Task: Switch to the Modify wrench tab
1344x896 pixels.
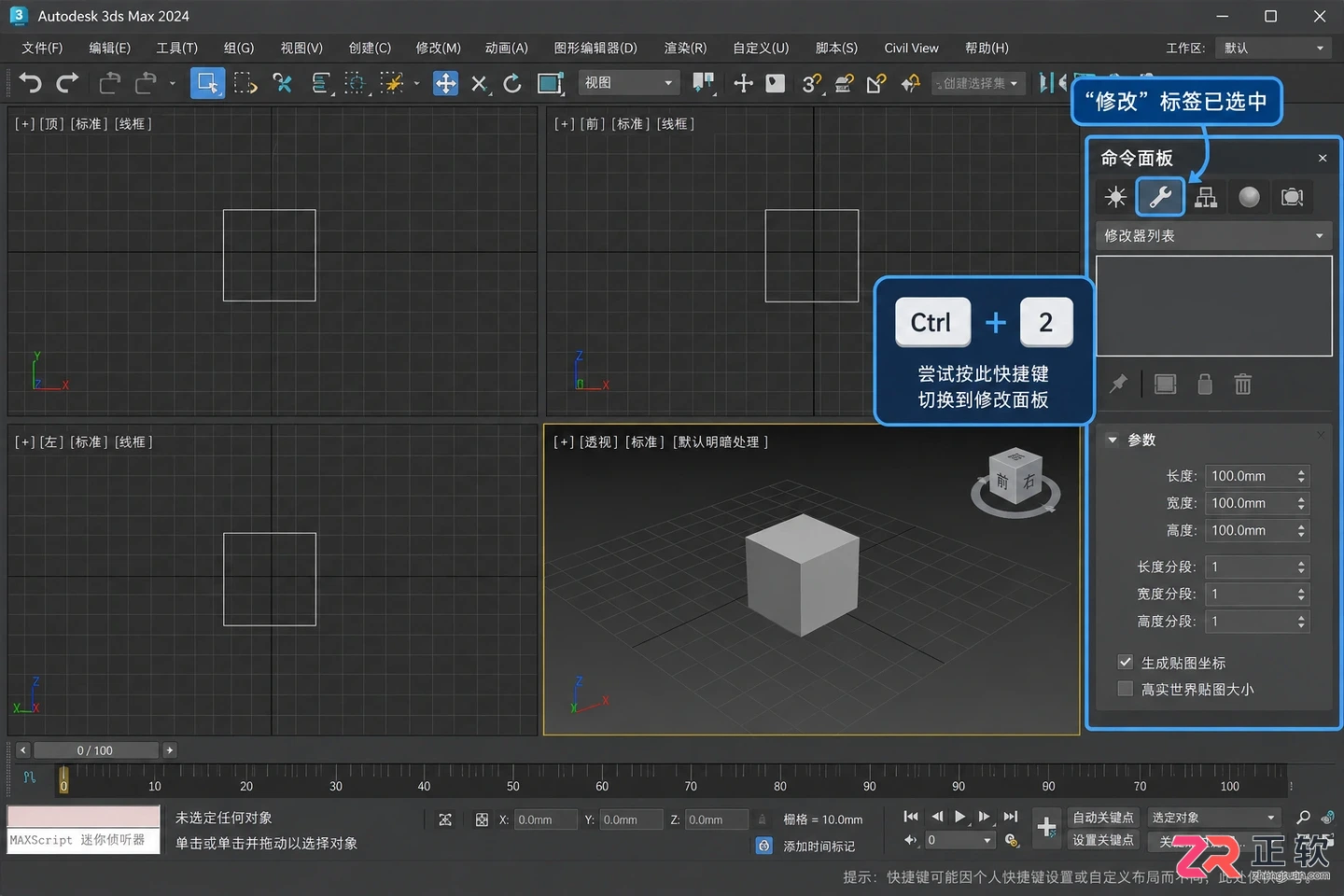Action: point(1160,197)
